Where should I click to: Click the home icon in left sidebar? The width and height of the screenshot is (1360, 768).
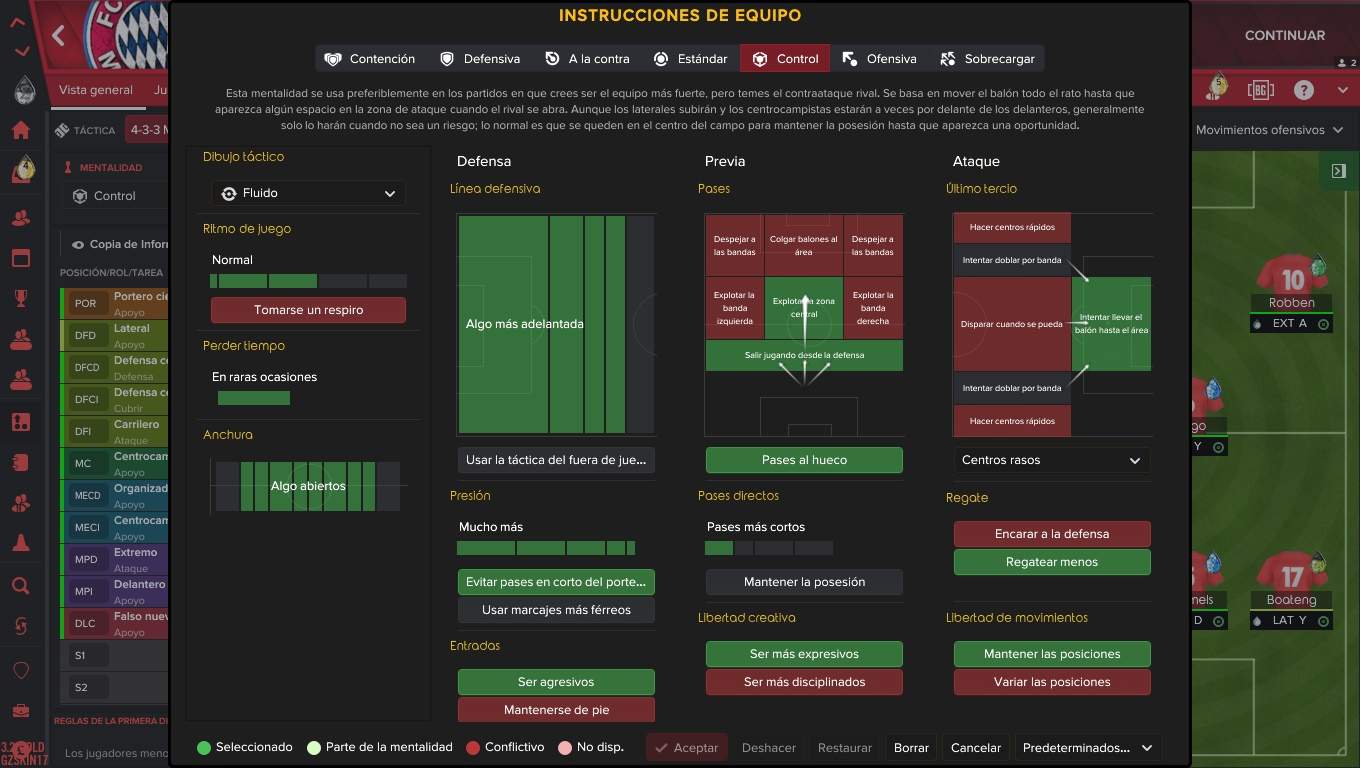pos(20,130)
